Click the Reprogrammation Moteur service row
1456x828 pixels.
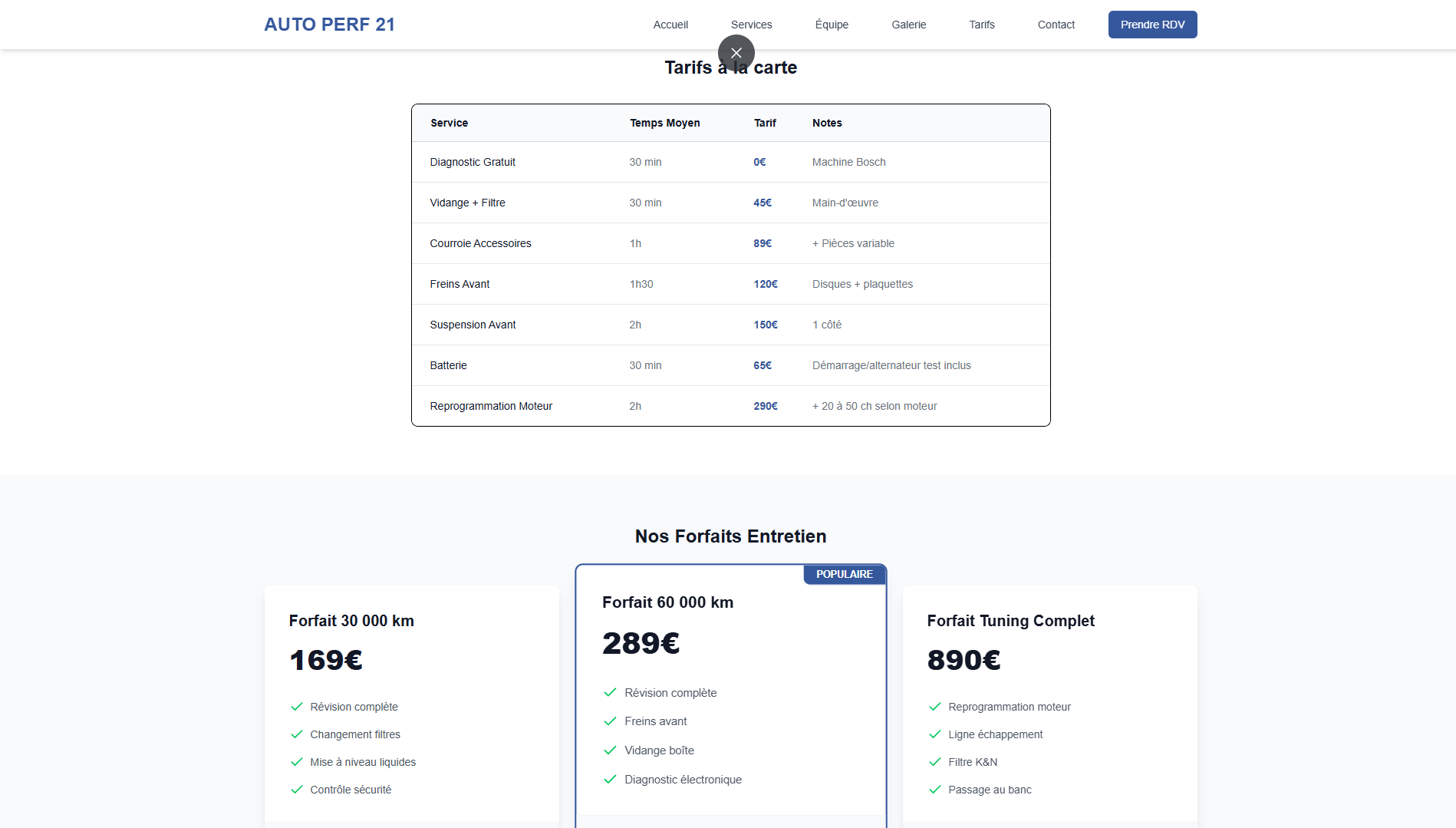(x=730, y=406)
